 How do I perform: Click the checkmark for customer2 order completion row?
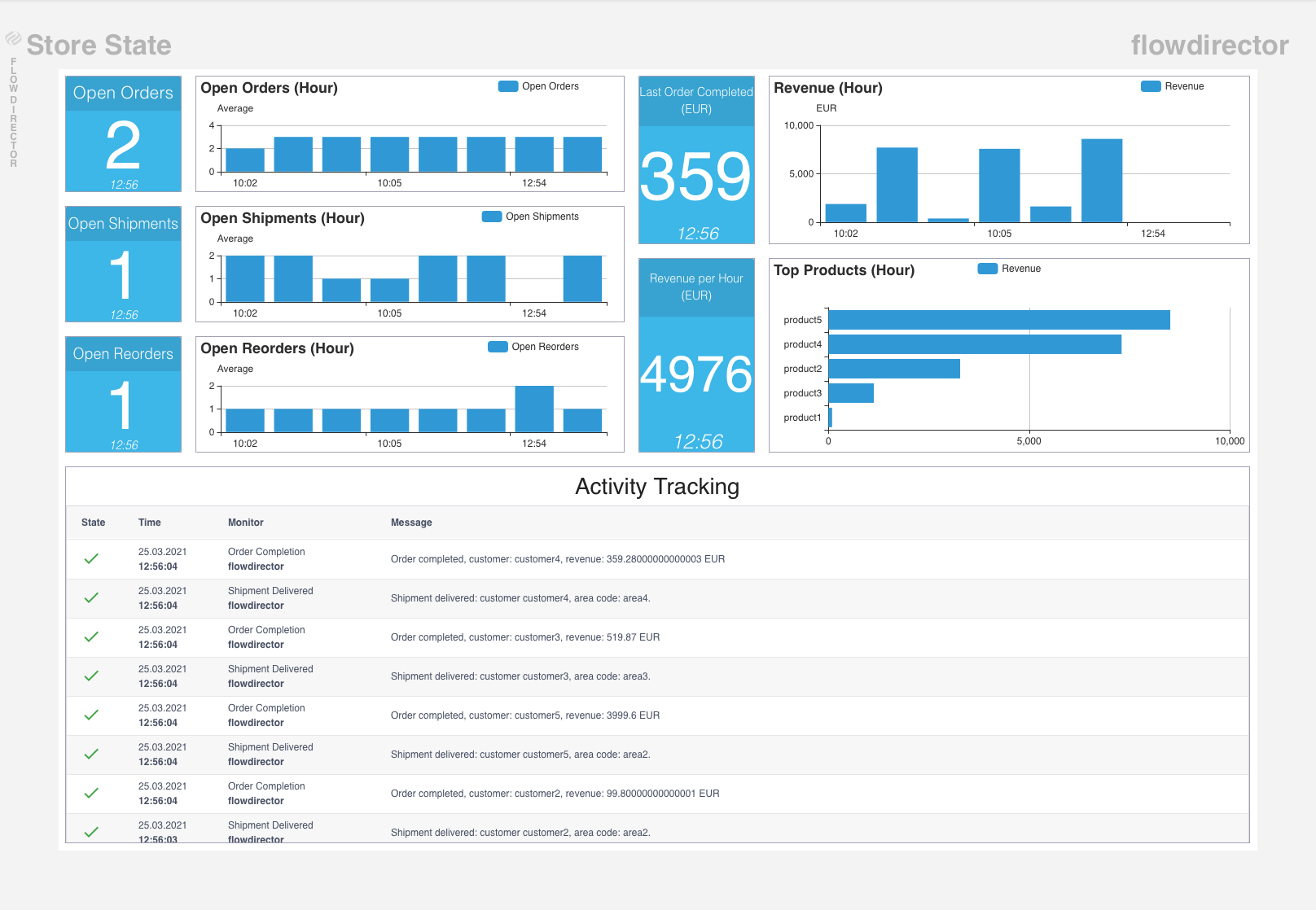[91, 794]
